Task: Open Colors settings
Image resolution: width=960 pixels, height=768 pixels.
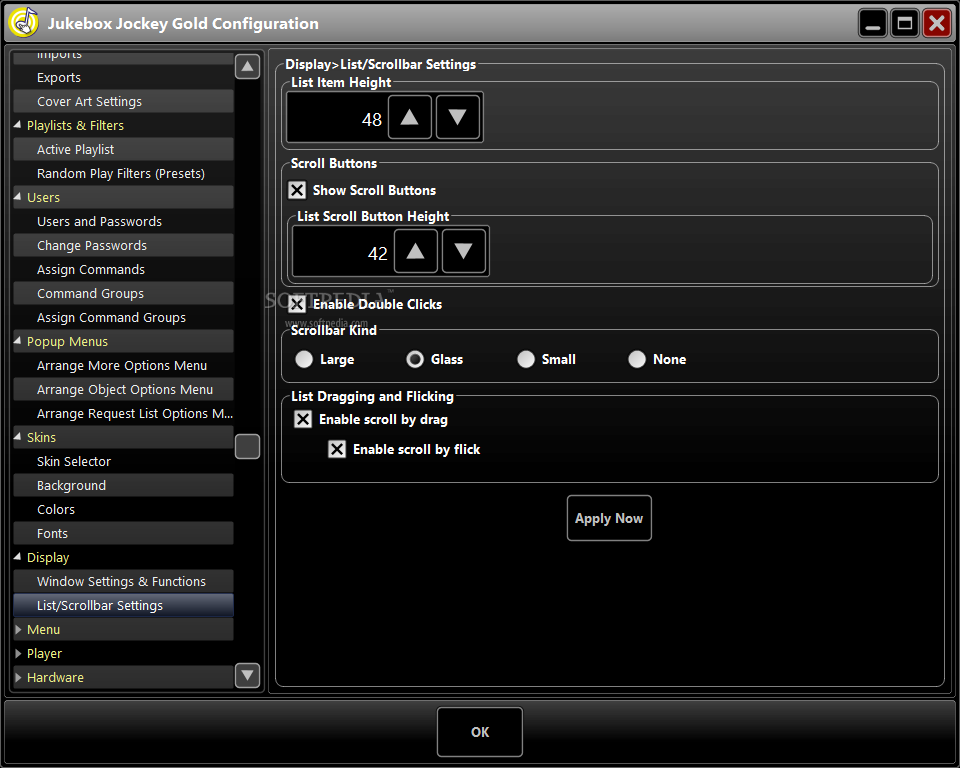Action: [x=123, y=509]
